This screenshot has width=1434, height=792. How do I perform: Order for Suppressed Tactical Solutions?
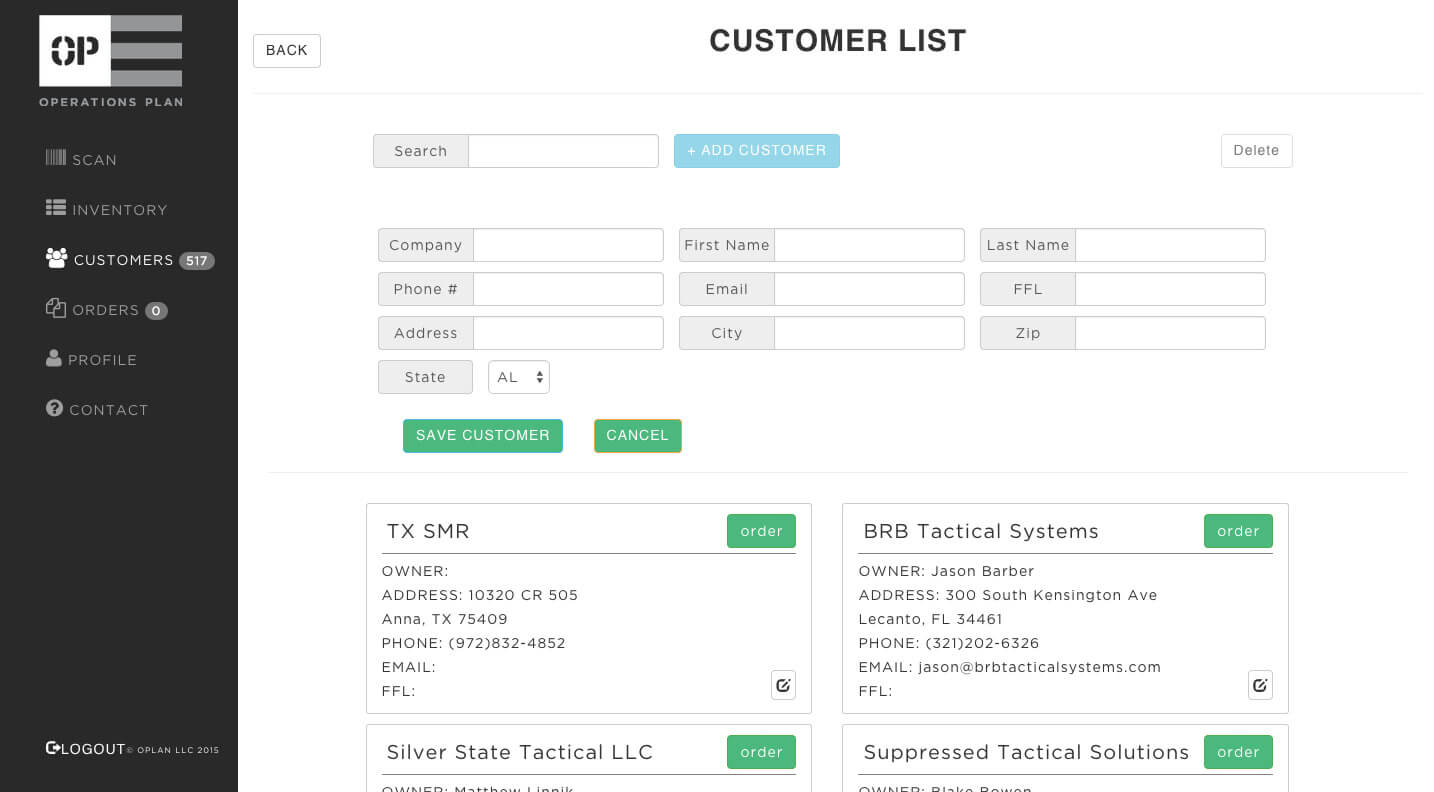point(1238,752)
